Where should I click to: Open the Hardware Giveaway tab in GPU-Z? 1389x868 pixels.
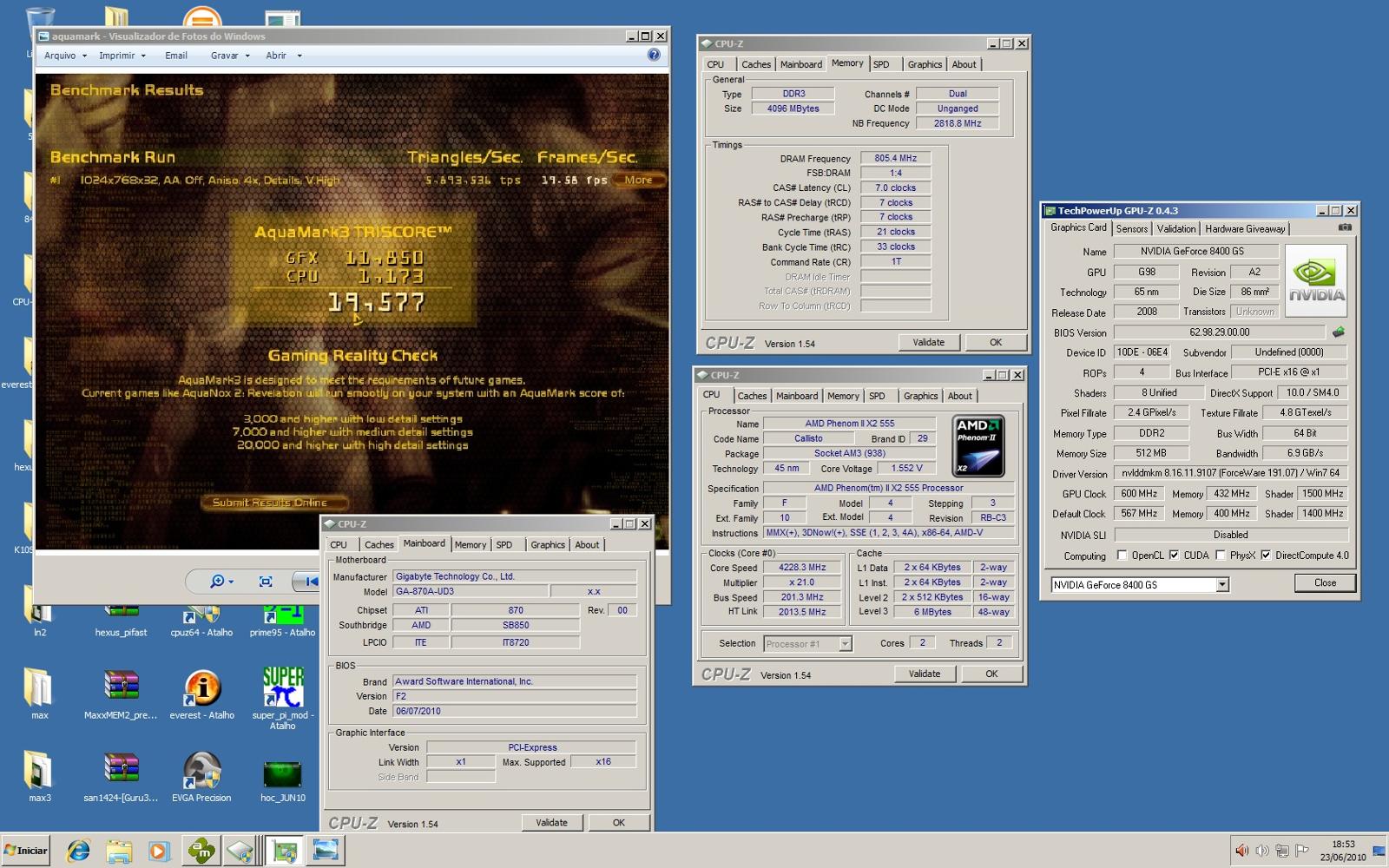tap(1245, 229)
